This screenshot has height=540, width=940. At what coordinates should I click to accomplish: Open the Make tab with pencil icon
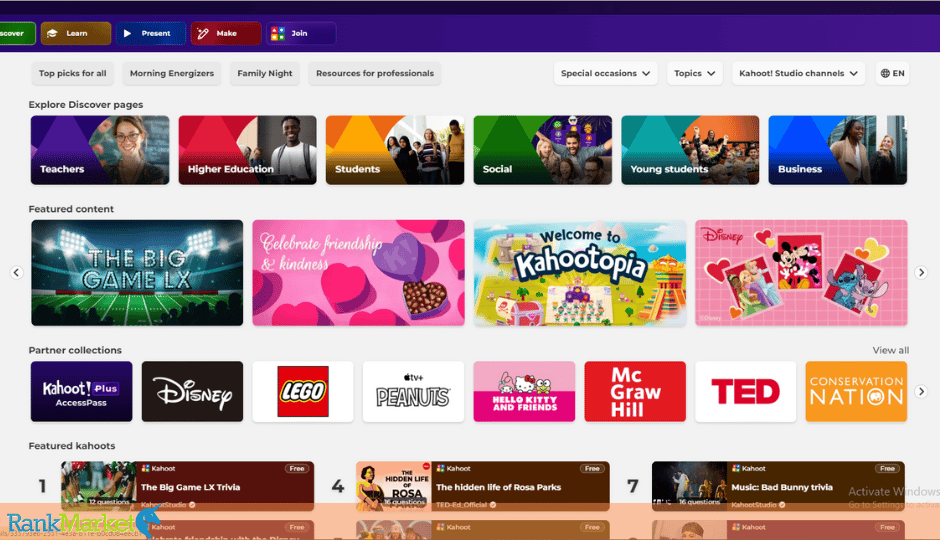click(x=226, y=34)
